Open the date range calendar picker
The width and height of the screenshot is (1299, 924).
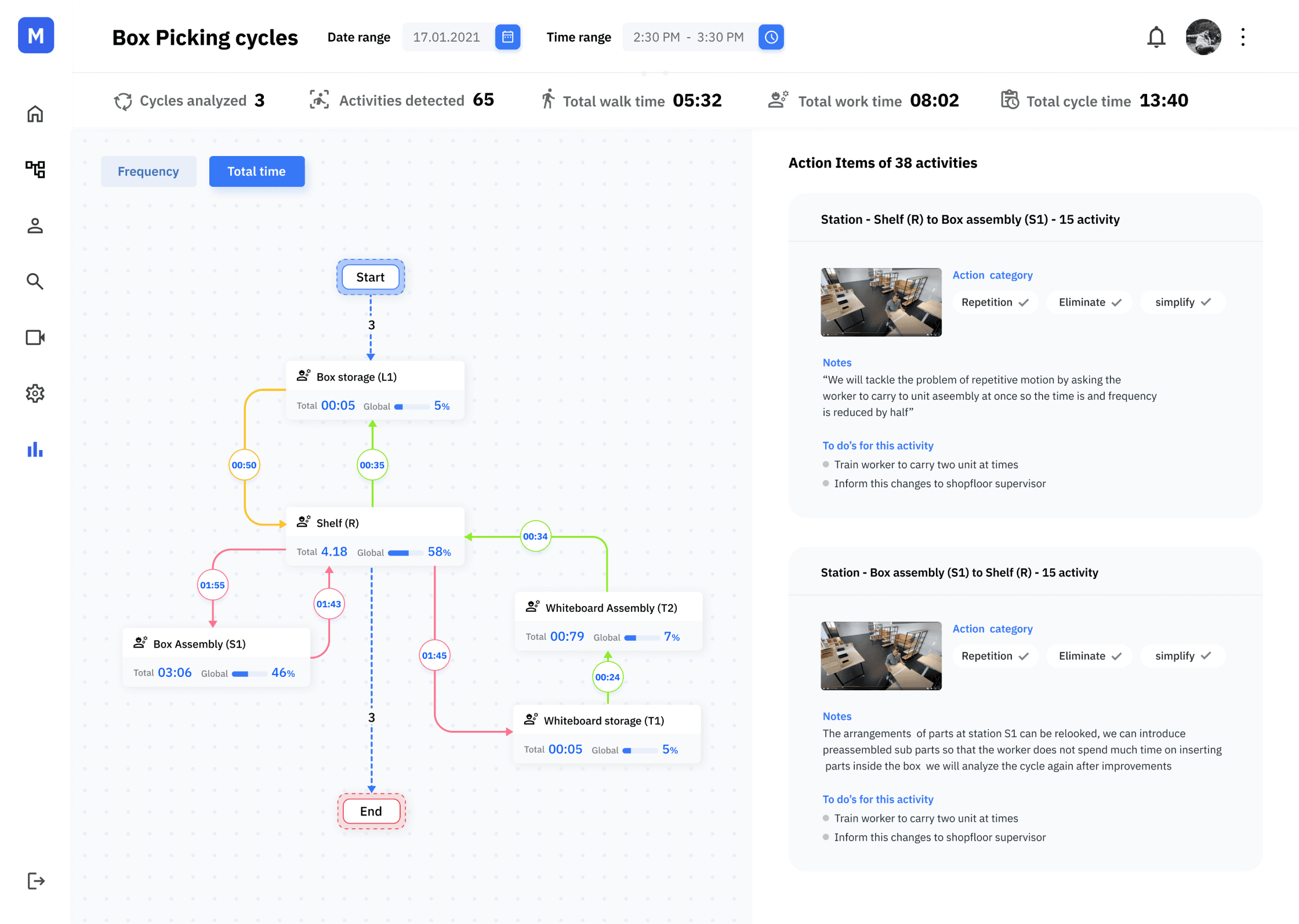point(507,37)
